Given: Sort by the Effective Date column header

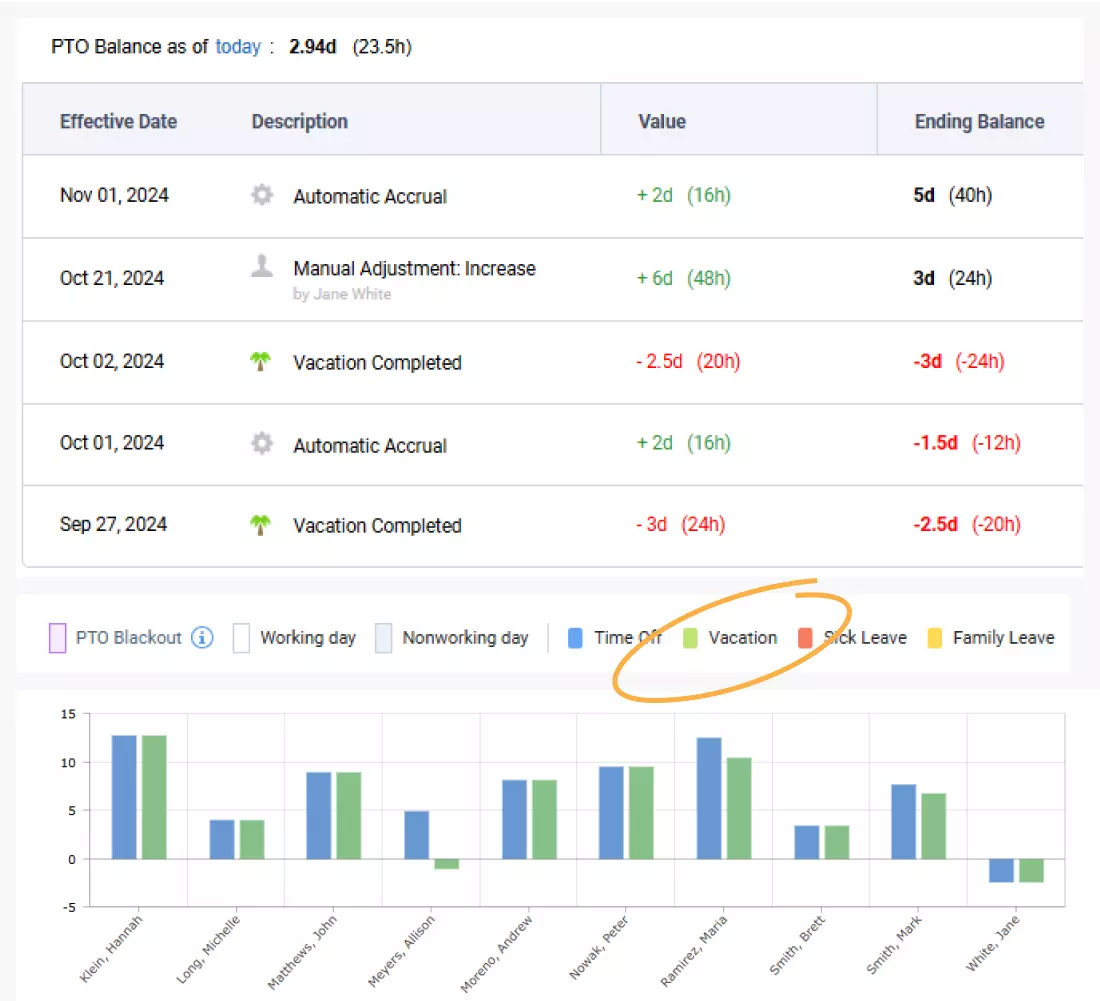Looking at the screenshot, I should click(118, 122).
